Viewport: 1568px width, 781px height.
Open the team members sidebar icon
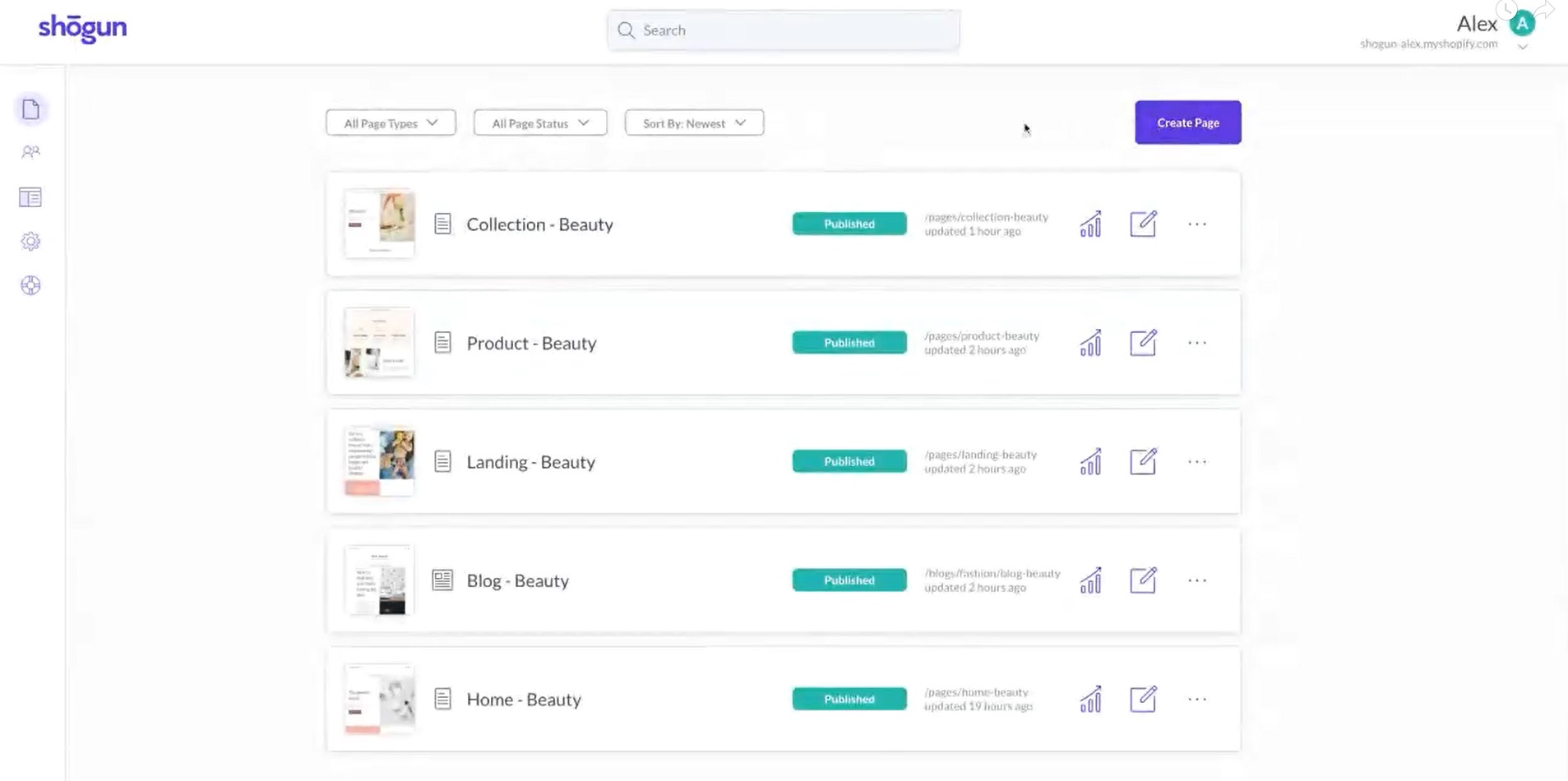pos(31,152)
